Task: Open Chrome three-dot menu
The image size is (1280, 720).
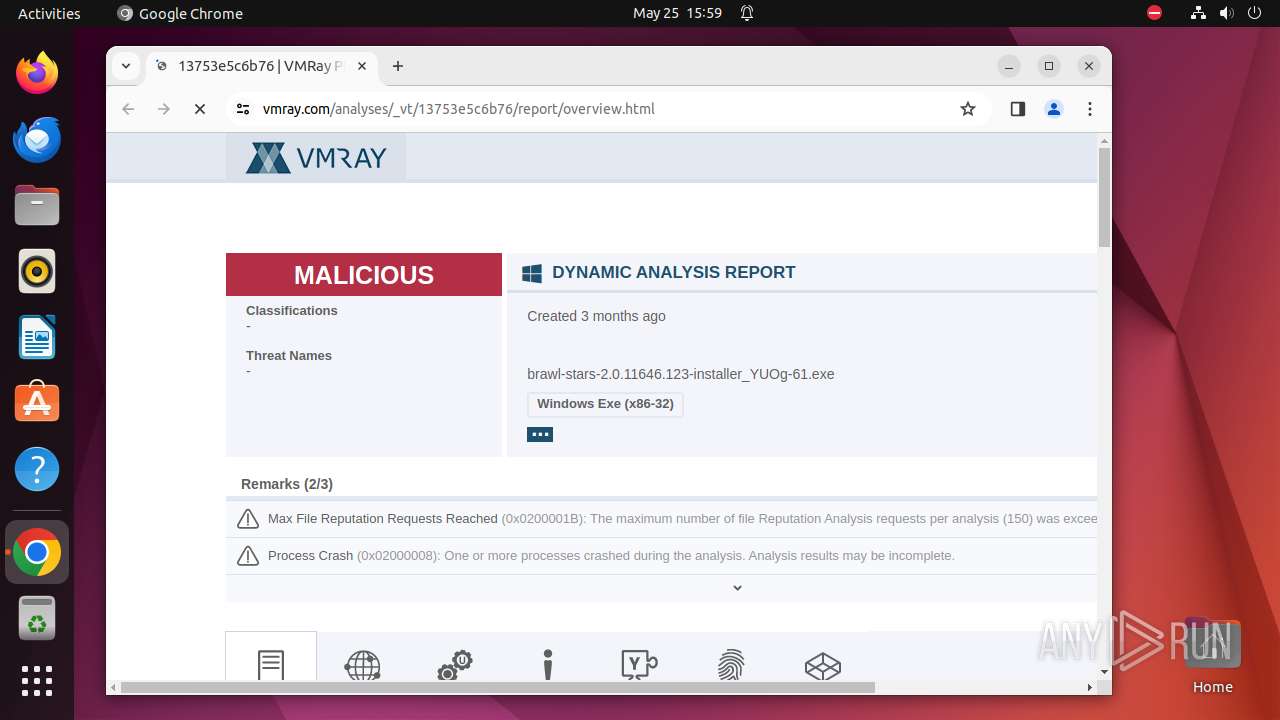Action: pyautogui.click(x=1090, y=109)
